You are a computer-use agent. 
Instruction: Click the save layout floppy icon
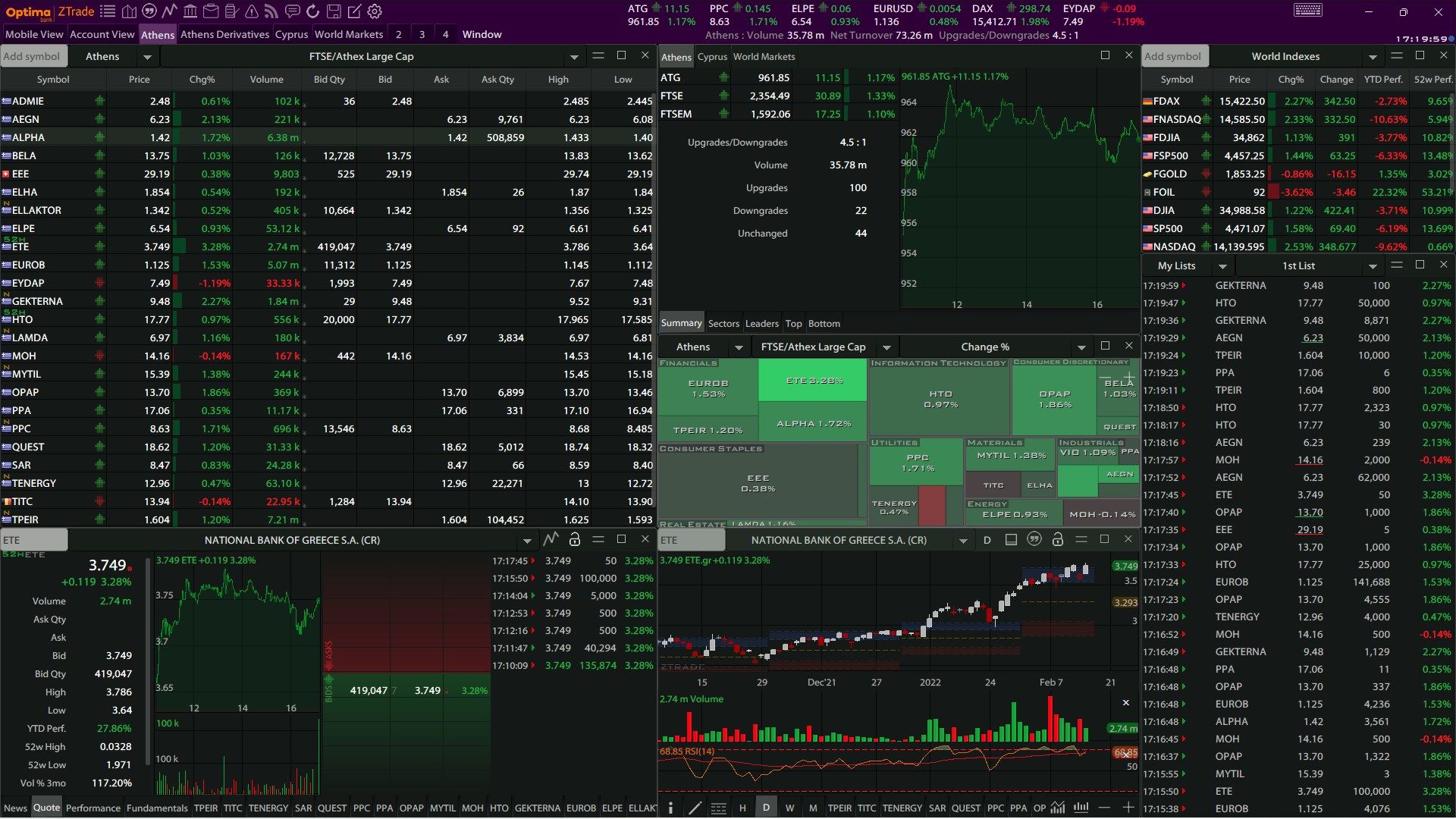point(334,11)
